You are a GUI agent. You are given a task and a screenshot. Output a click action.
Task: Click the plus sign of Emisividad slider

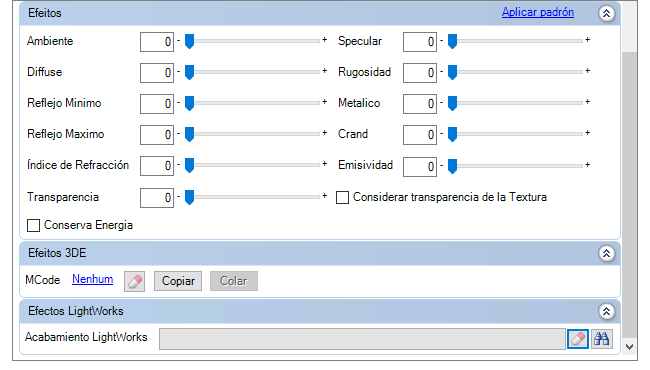point(587,165)
